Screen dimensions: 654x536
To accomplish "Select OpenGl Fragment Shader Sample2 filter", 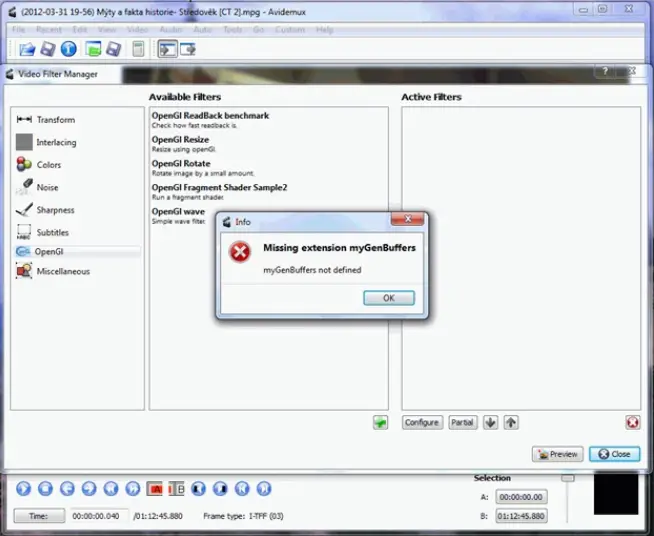I will point(269,192).
